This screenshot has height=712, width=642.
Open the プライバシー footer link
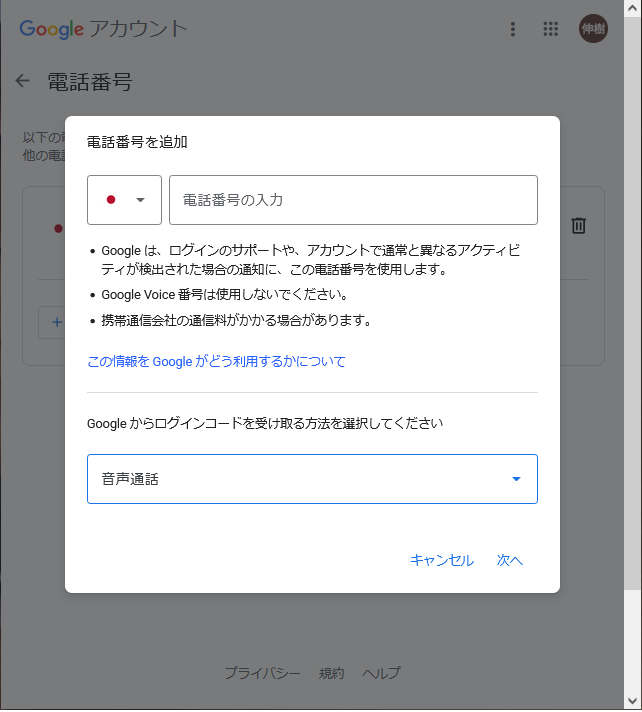(263, 672)
